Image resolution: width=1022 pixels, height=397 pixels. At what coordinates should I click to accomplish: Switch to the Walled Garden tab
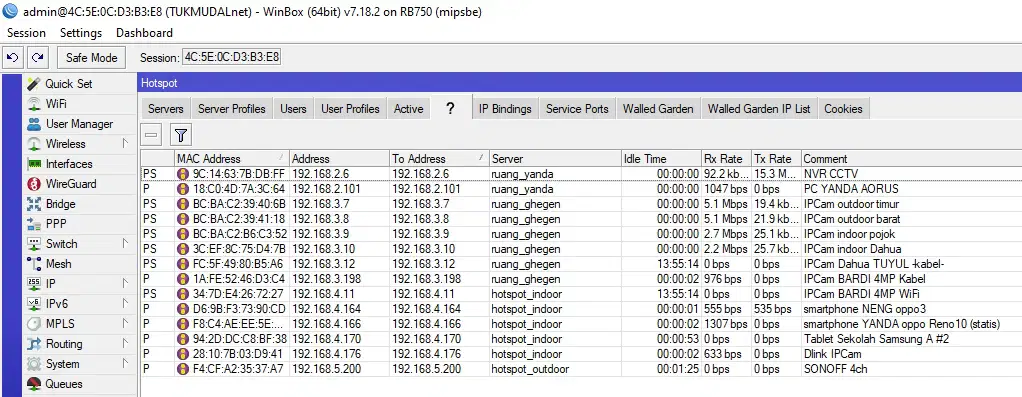(x=658, y=109)
